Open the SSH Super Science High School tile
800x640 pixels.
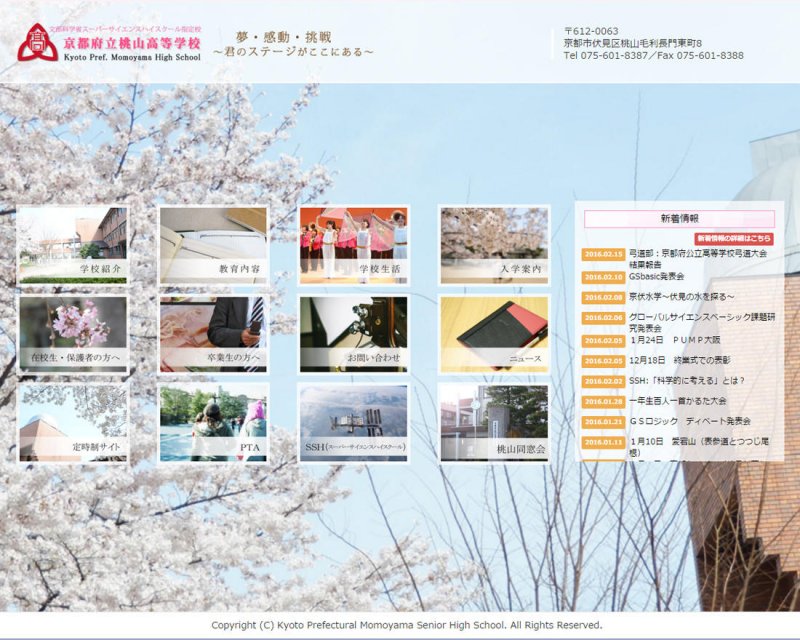[353, 423]
